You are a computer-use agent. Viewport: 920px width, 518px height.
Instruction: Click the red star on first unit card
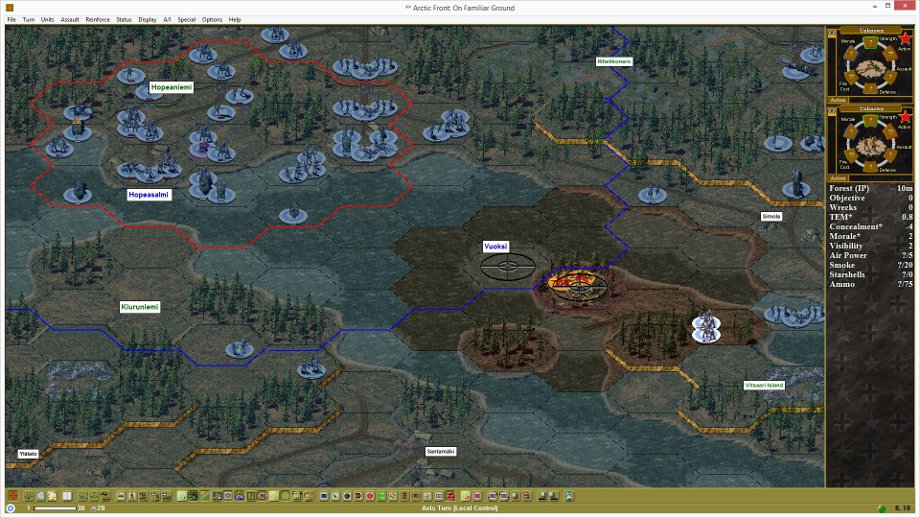tap(905, 39)
